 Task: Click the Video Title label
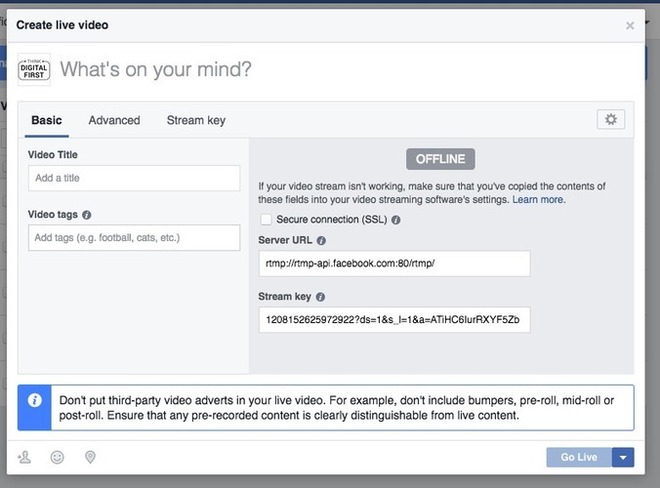pyautogui.click(x=53, y=155)
